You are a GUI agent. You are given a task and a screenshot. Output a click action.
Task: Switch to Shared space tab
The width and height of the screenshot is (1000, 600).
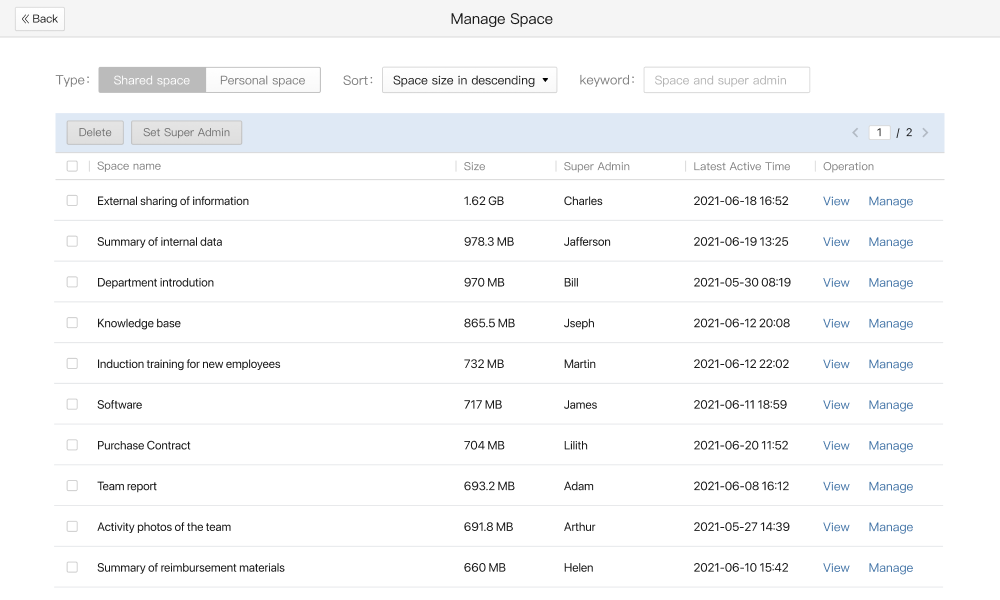[x=152, y=80]
